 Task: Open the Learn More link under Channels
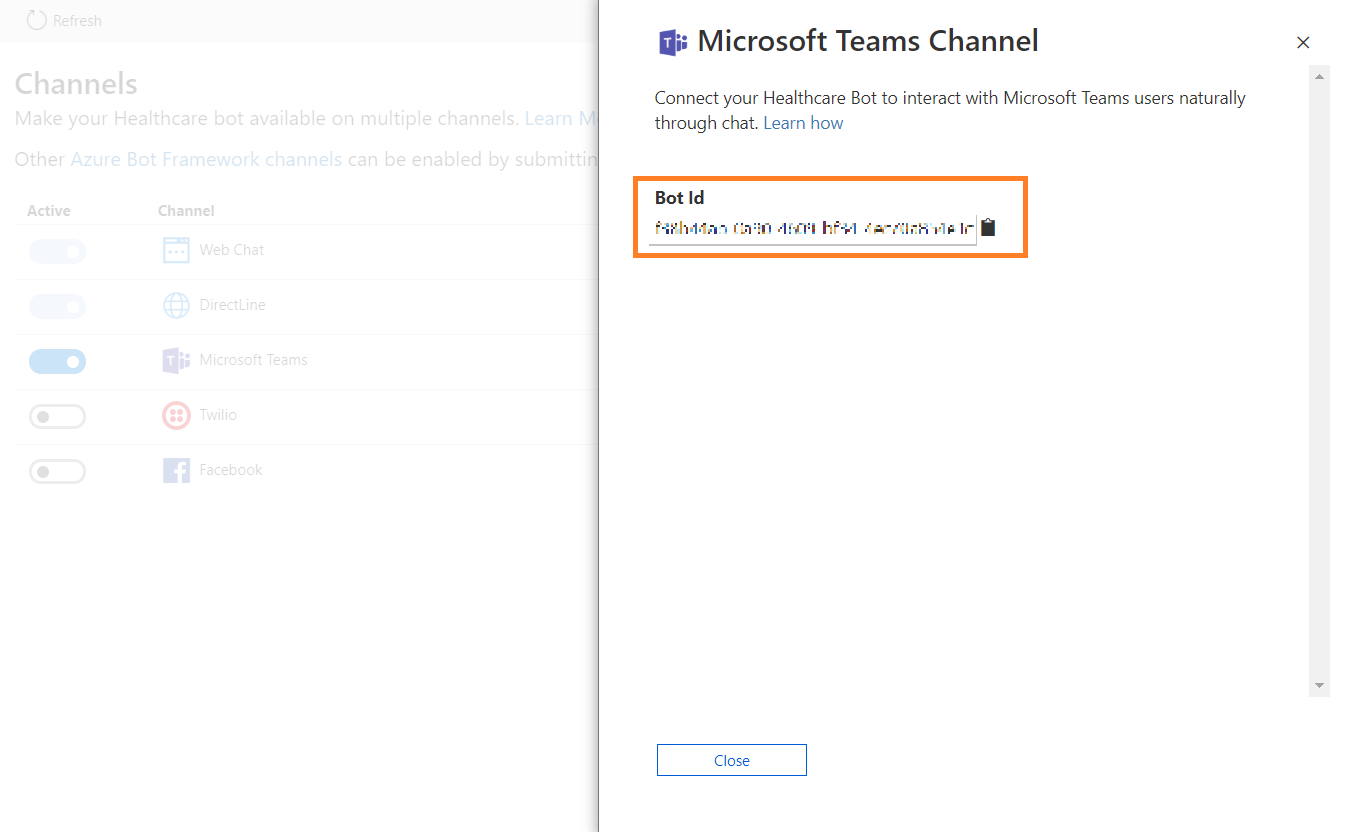(561, 118)
